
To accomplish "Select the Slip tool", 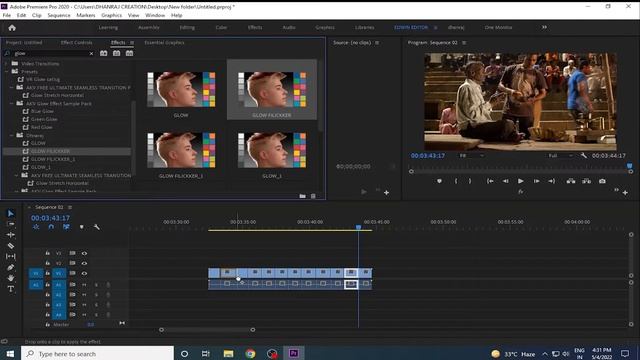I will (x=11, y=256).
